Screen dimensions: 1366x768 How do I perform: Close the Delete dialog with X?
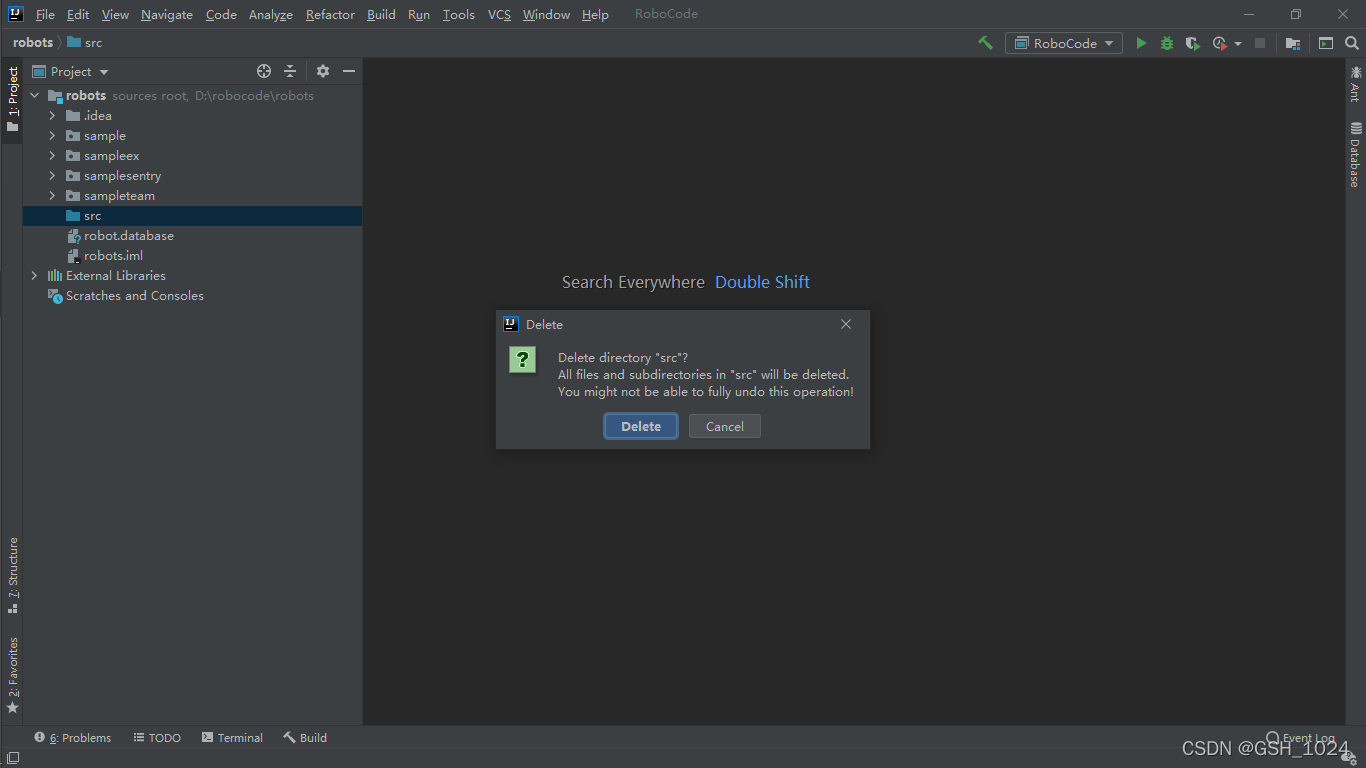pos(846,324)
